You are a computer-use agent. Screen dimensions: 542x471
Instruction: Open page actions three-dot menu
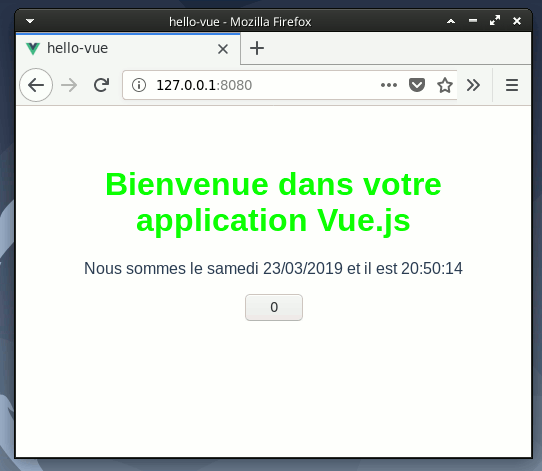coord(389,85)
